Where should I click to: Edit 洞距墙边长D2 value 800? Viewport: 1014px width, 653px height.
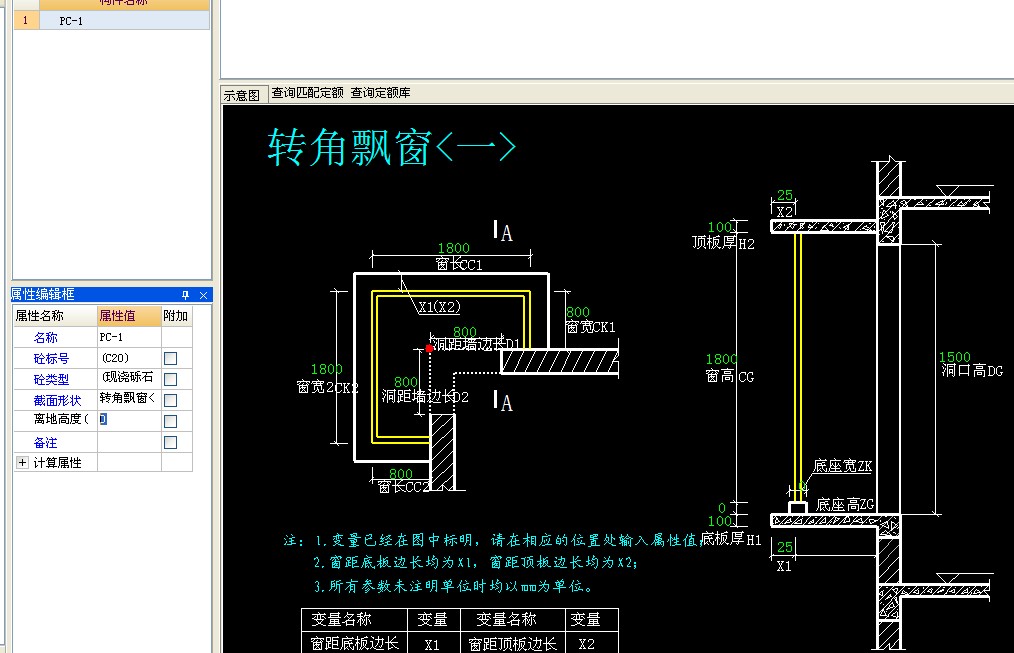pos(405,382)
